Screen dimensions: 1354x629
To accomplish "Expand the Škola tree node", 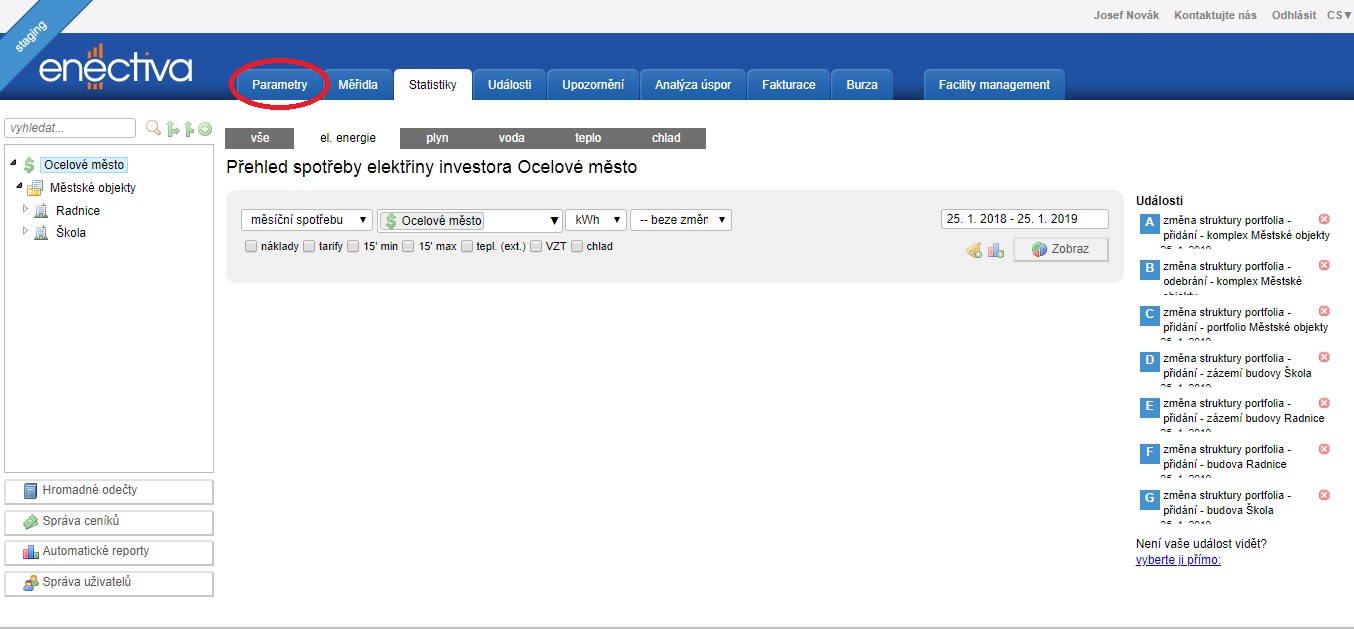I will [26, 232].
